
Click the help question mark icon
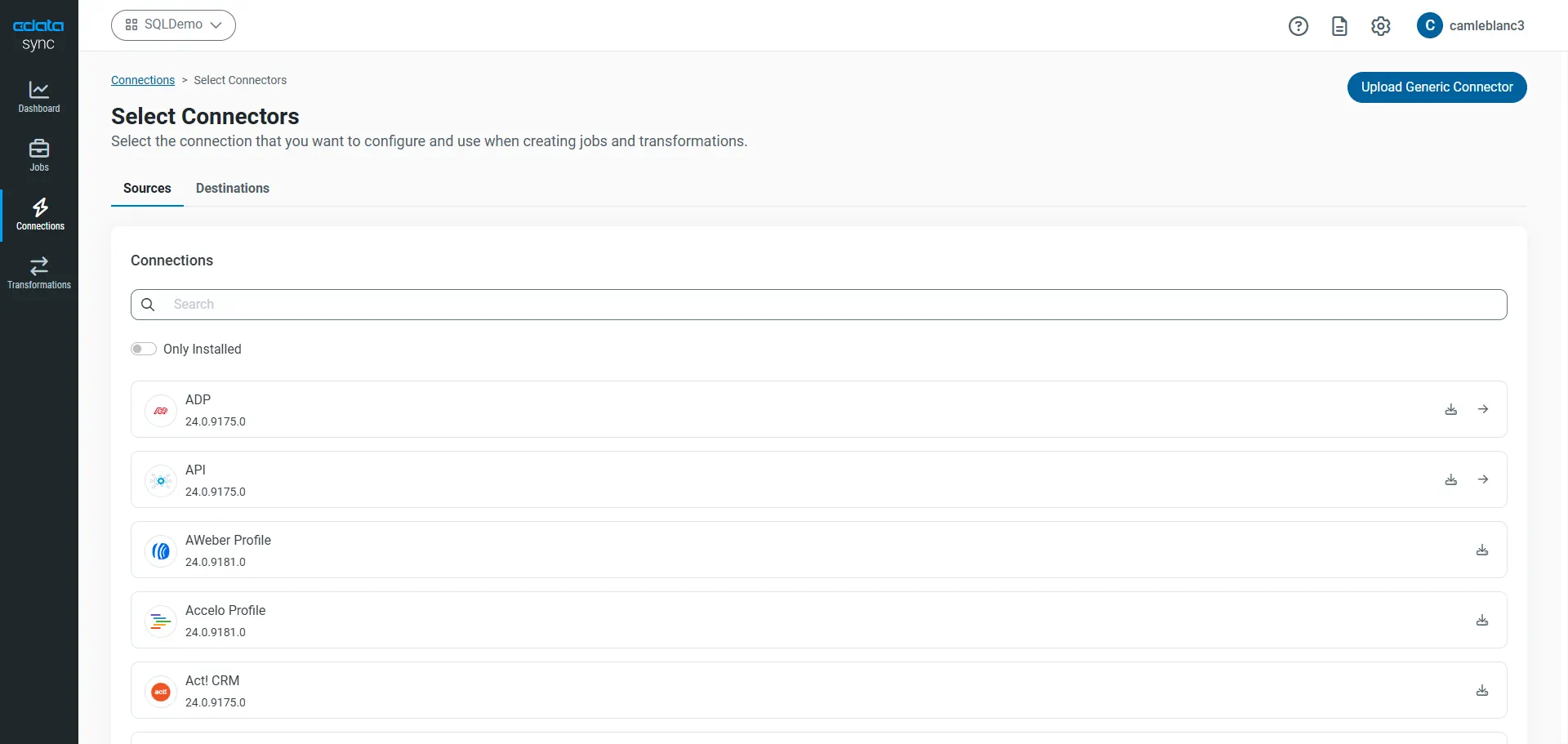click(1298, 26)
